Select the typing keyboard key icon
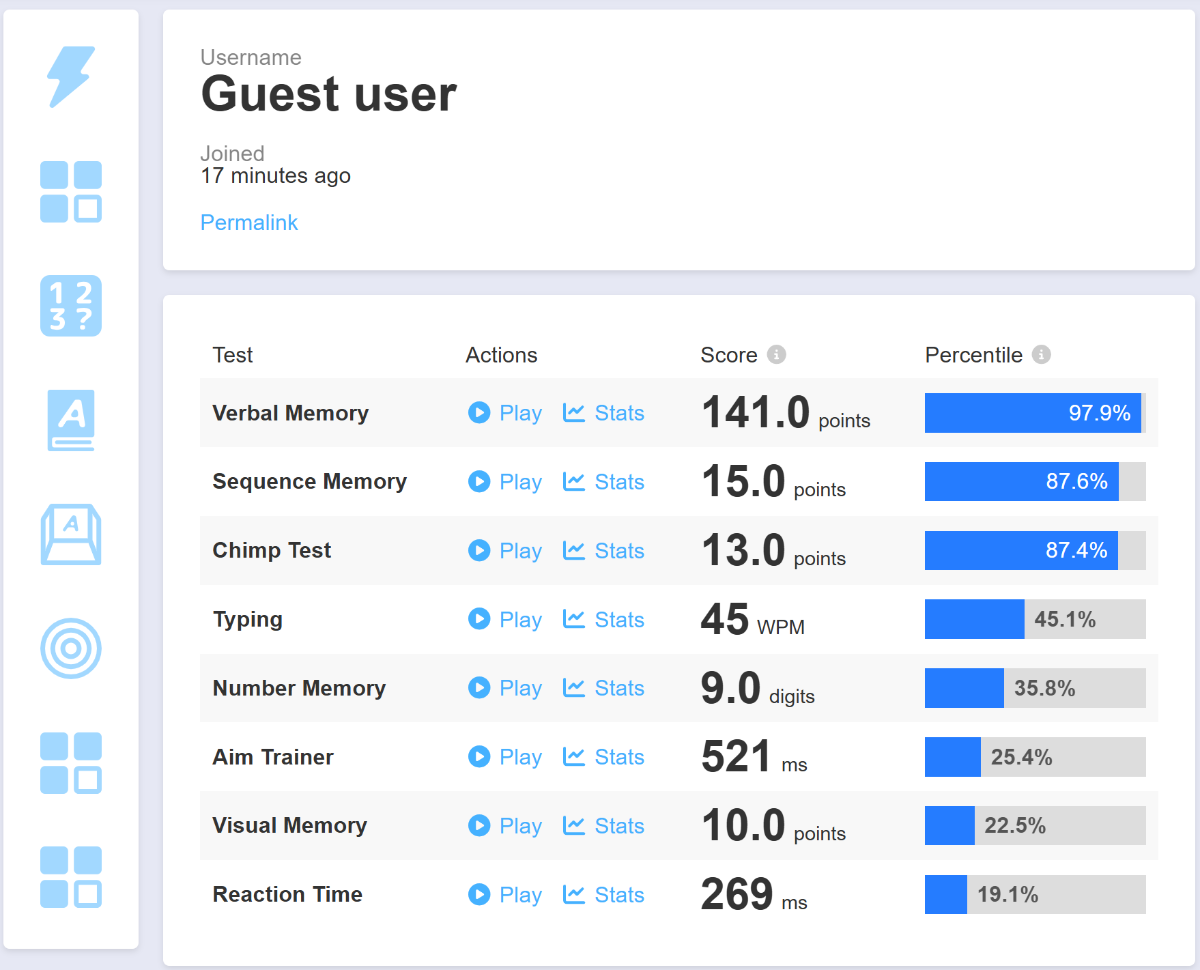This screenshot has width=1200, height=970. click(x=71, y=534)
